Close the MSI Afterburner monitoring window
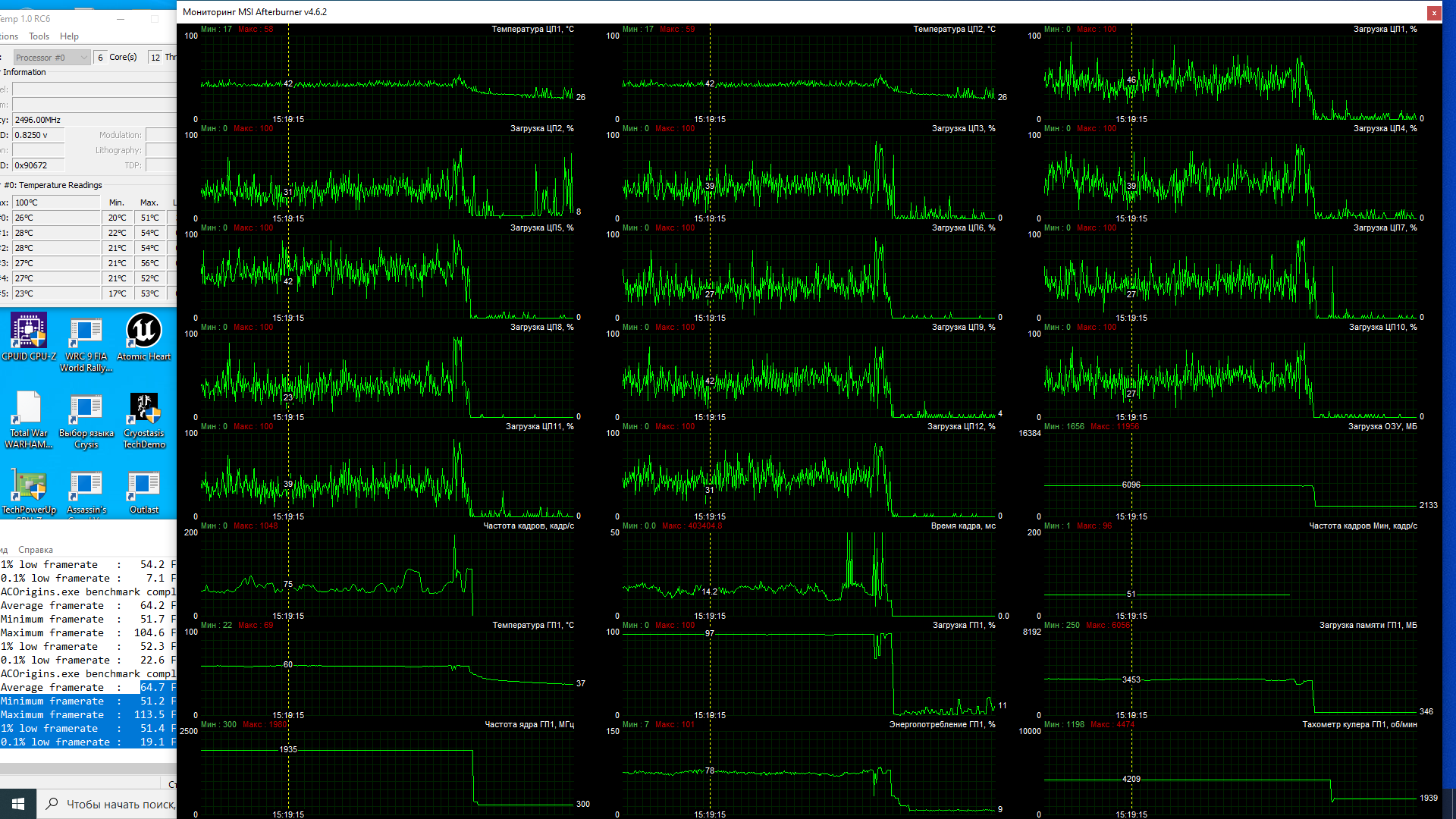Image resolution: width=1456 pixels, height=819 pixels. click(1433, 13)
